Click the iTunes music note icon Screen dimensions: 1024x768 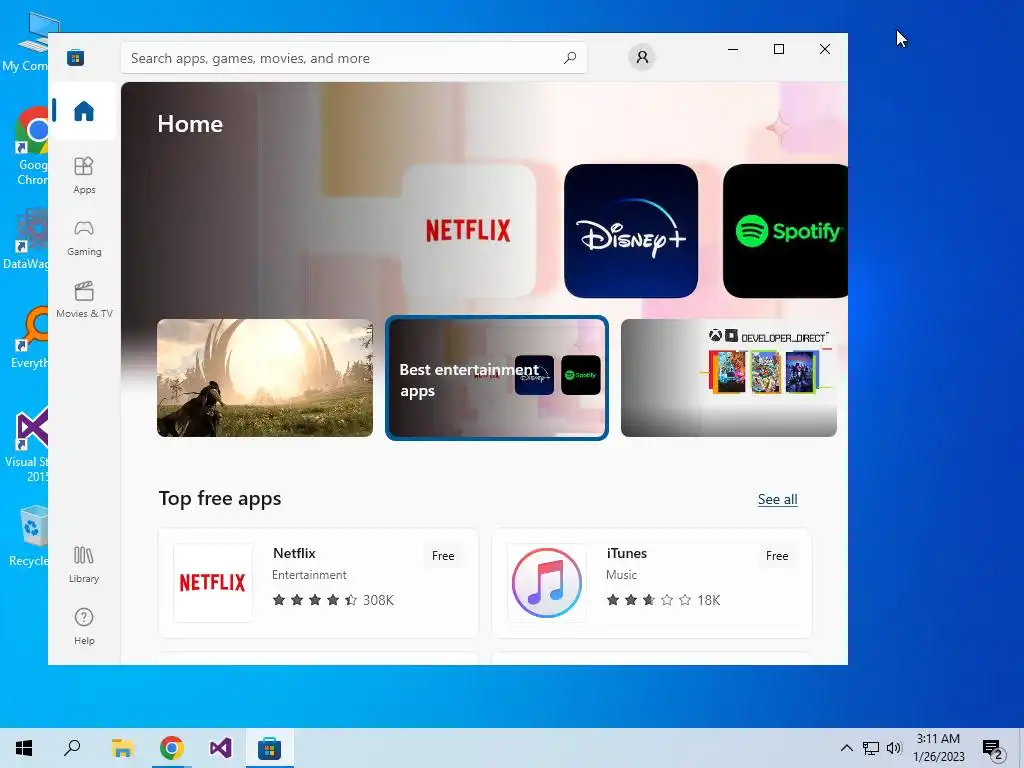tap(547, 583)
